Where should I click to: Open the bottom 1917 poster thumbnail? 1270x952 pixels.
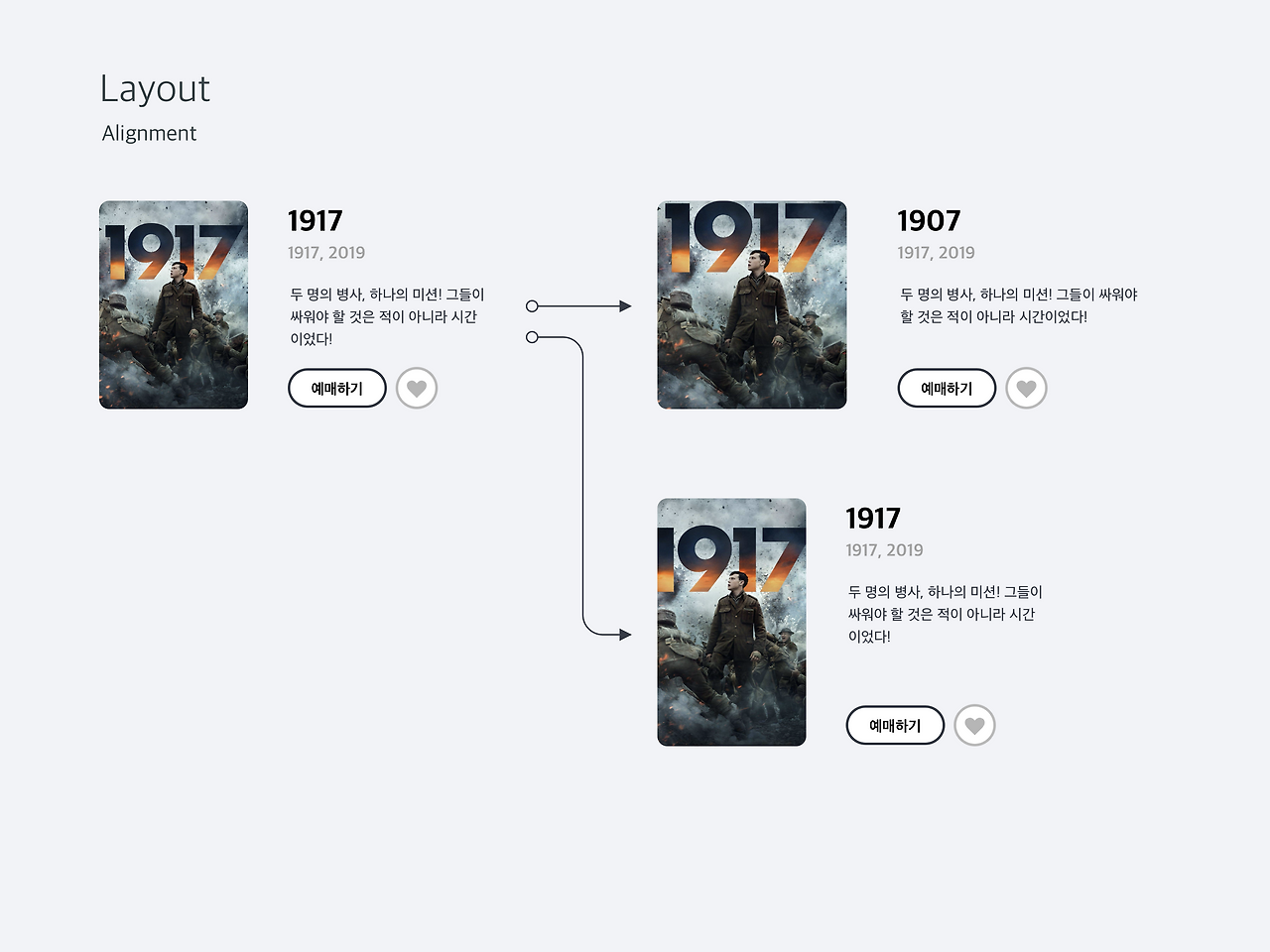pos(731,622)
